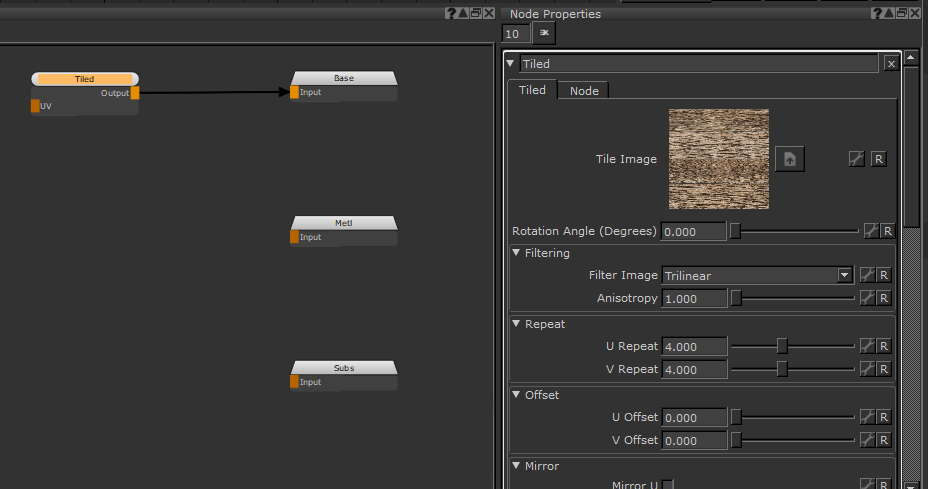Close the Tiled properties with the x button
Screen dimensions: 928x489
click(891, 64)
